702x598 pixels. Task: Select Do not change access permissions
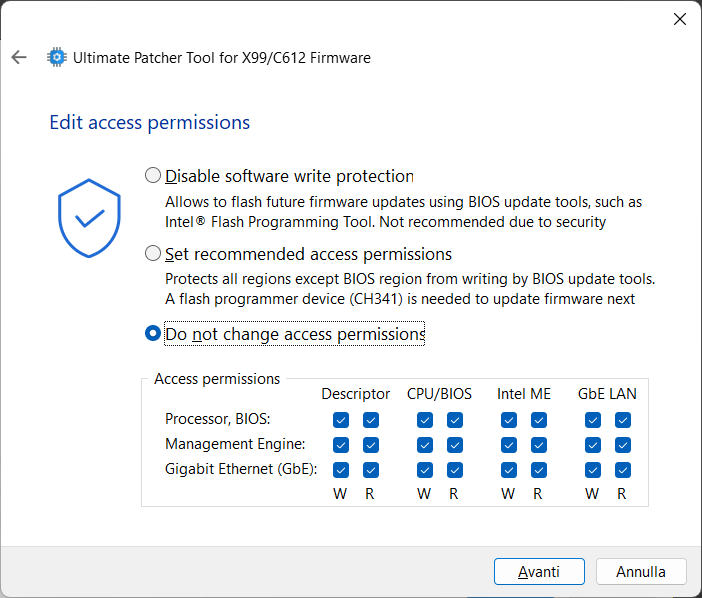coord(153,334)
